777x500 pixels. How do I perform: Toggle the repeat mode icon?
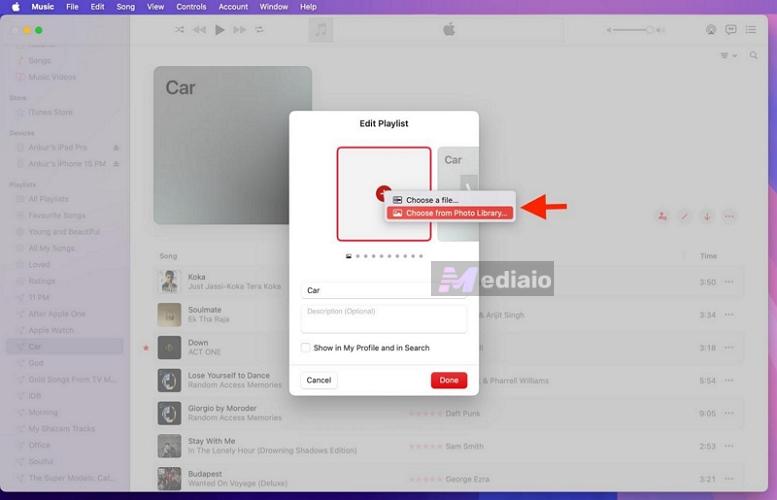[x=259, y=30]
